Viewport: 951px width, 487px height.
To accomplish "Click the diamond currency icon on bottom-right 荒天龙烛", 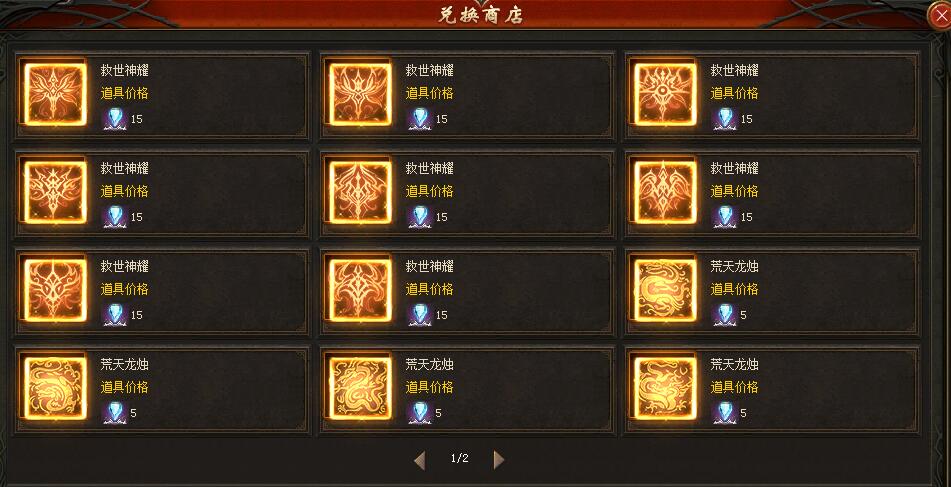I will pyautogui.click(x=724, y=413).
